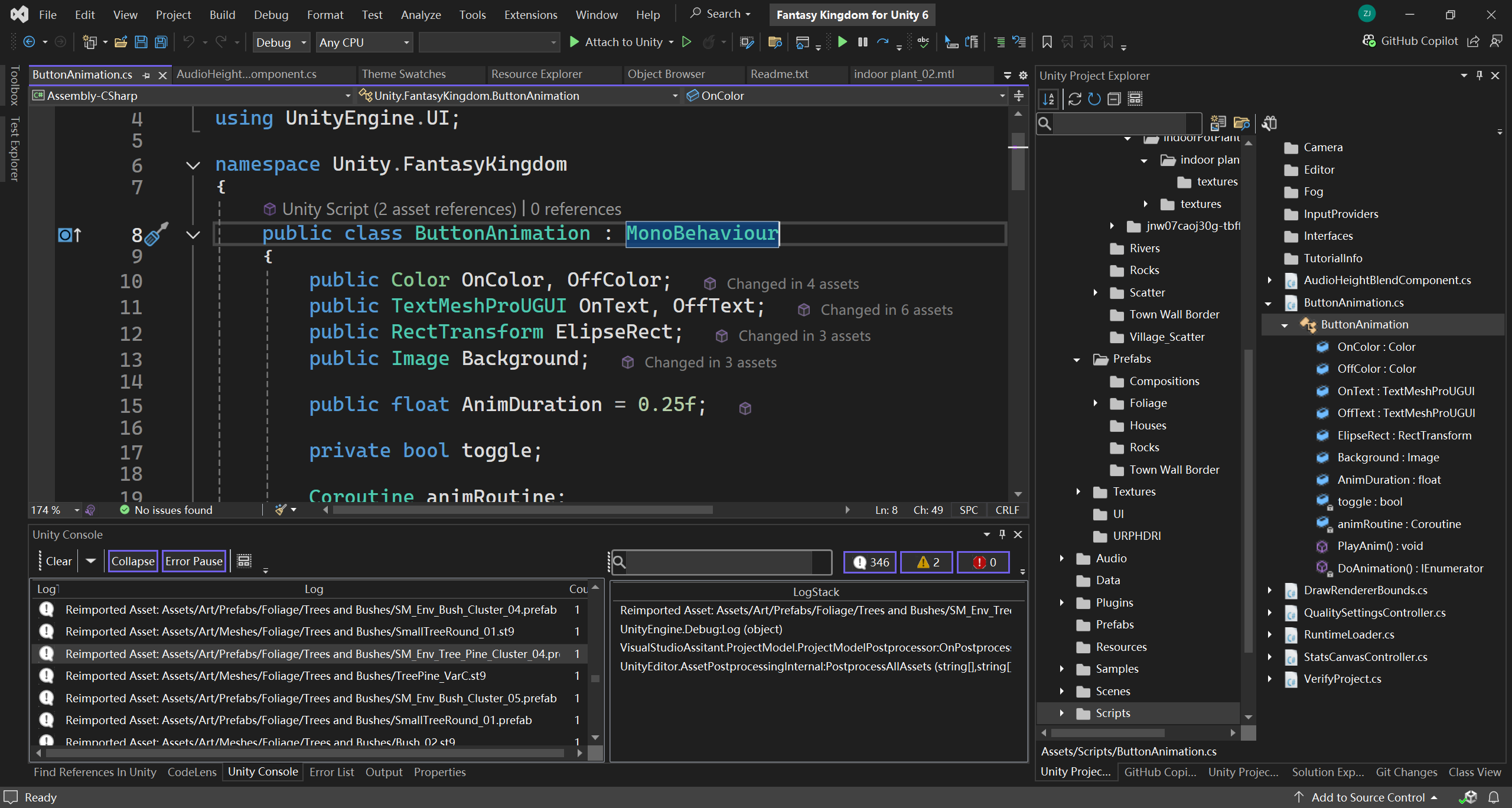The height and width of the screenshot is (808, 1512).
Task: Click the bookmark icon in toolbar
Action: coord(1047,42)
